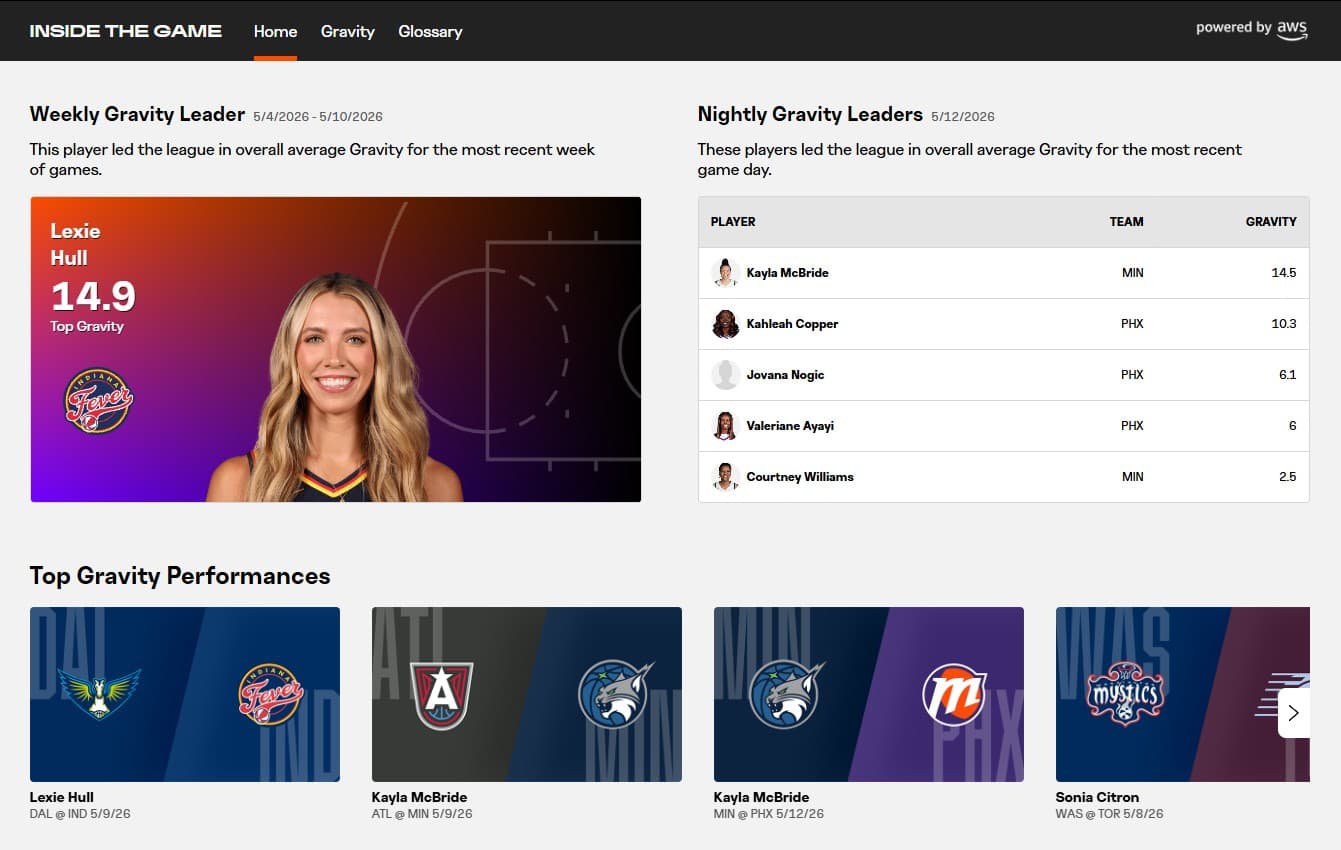Click Jovana Nogic's placeholder avatar
This screenshot has height=850, width=1341.
pos(725,375)
